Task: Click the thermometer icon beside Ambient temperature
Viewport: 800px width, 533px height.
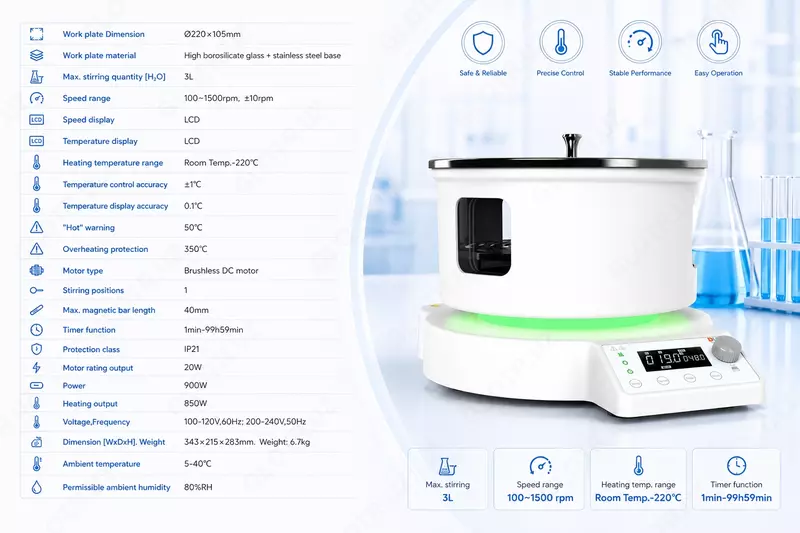Action: click(36, 464)
